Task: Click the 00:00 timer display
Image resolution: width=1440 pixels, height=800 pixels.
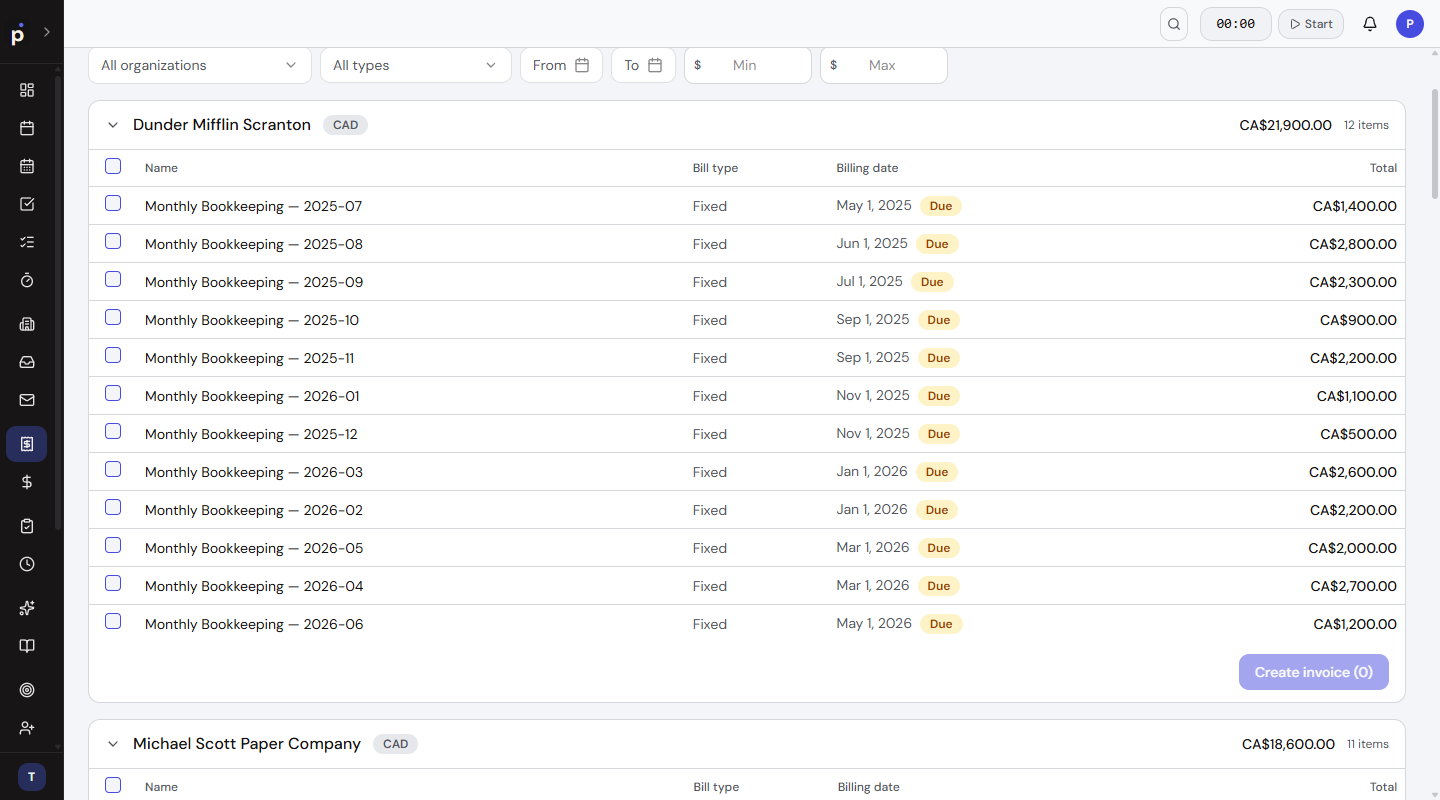Action: 1236,24
